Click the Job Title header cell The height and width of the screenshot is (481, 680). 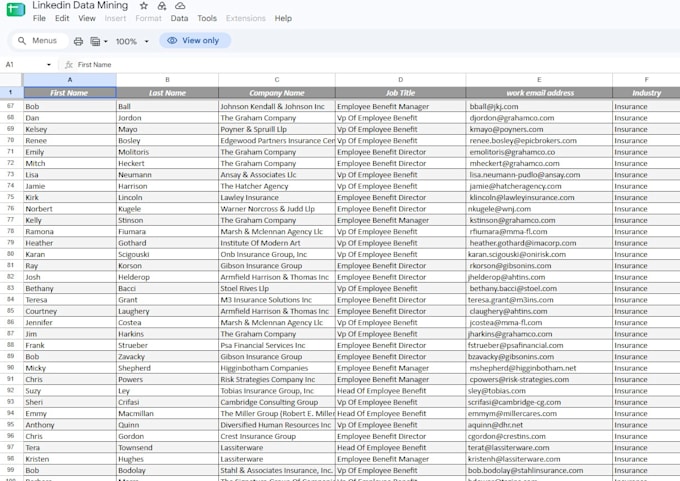pyautogui.click(x=400, y=93)
